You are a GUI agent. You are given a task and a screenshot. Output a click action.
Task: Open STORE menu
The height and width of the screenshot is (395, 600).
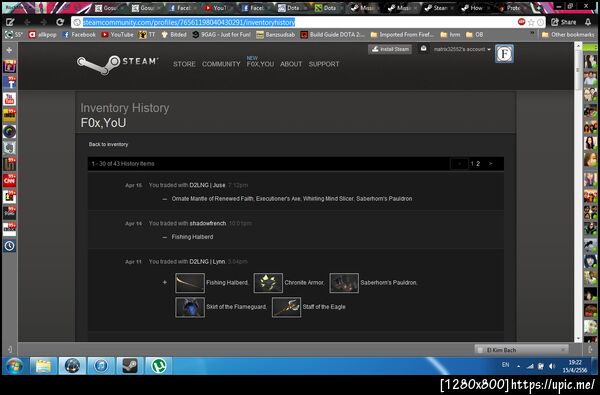[x=184, y=64]
